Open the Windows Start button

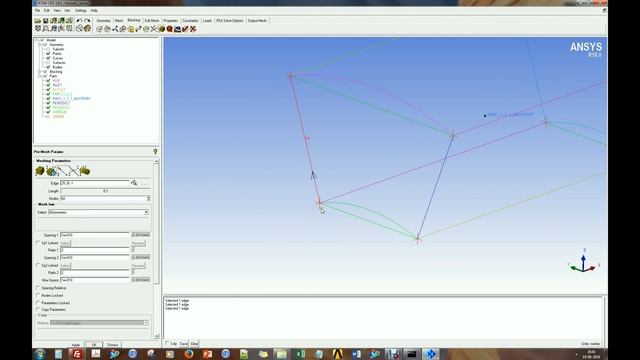click(x=40, y=354)
